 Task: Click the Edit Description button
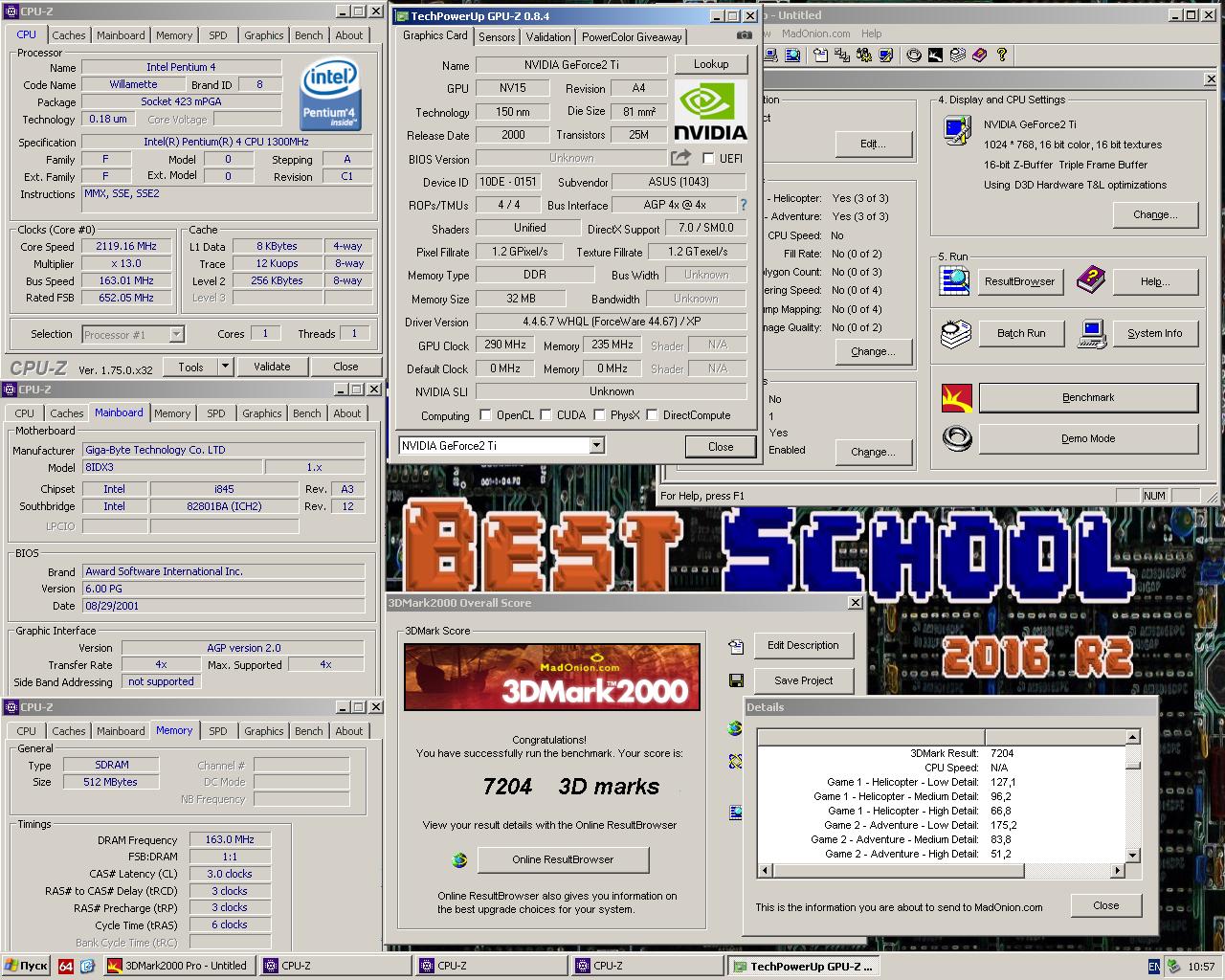[x=803, y=645]
